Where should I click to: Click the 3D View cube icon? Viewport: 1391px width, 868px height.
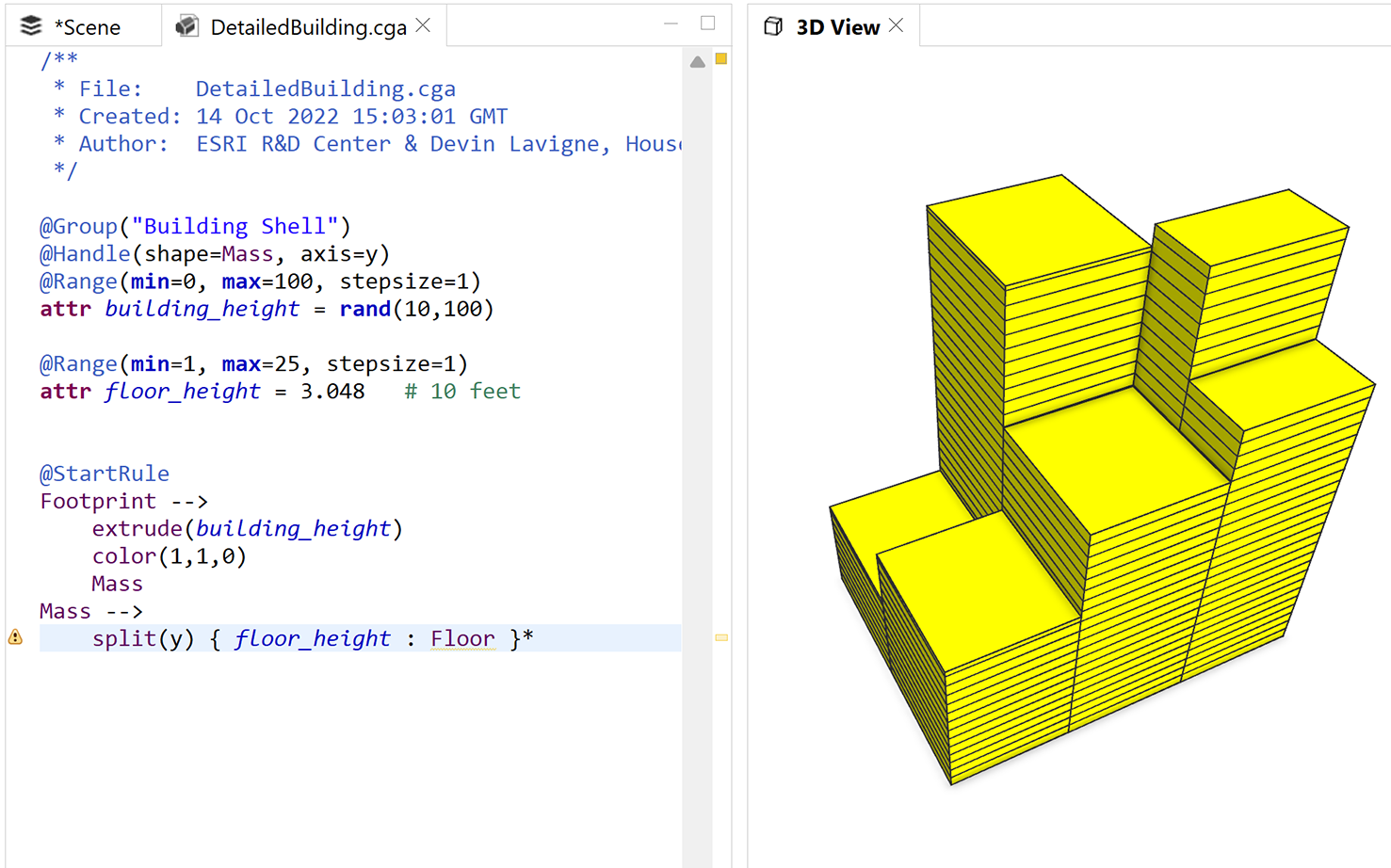(x=773, y=26)
